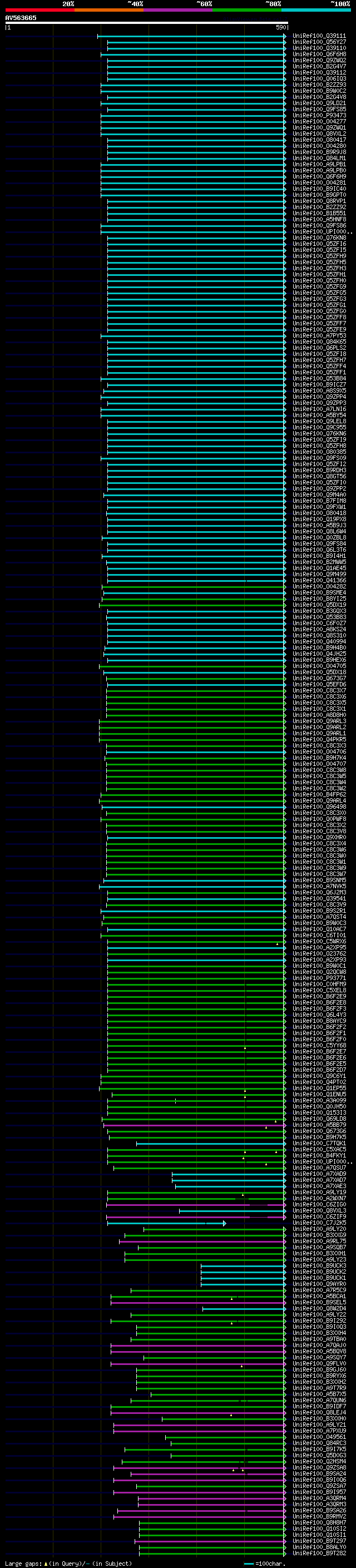The height and width of the screenshot is (1568, 356).
Task: Click the UniRef100_B9UCK3 label
Action: [319, 1265]
